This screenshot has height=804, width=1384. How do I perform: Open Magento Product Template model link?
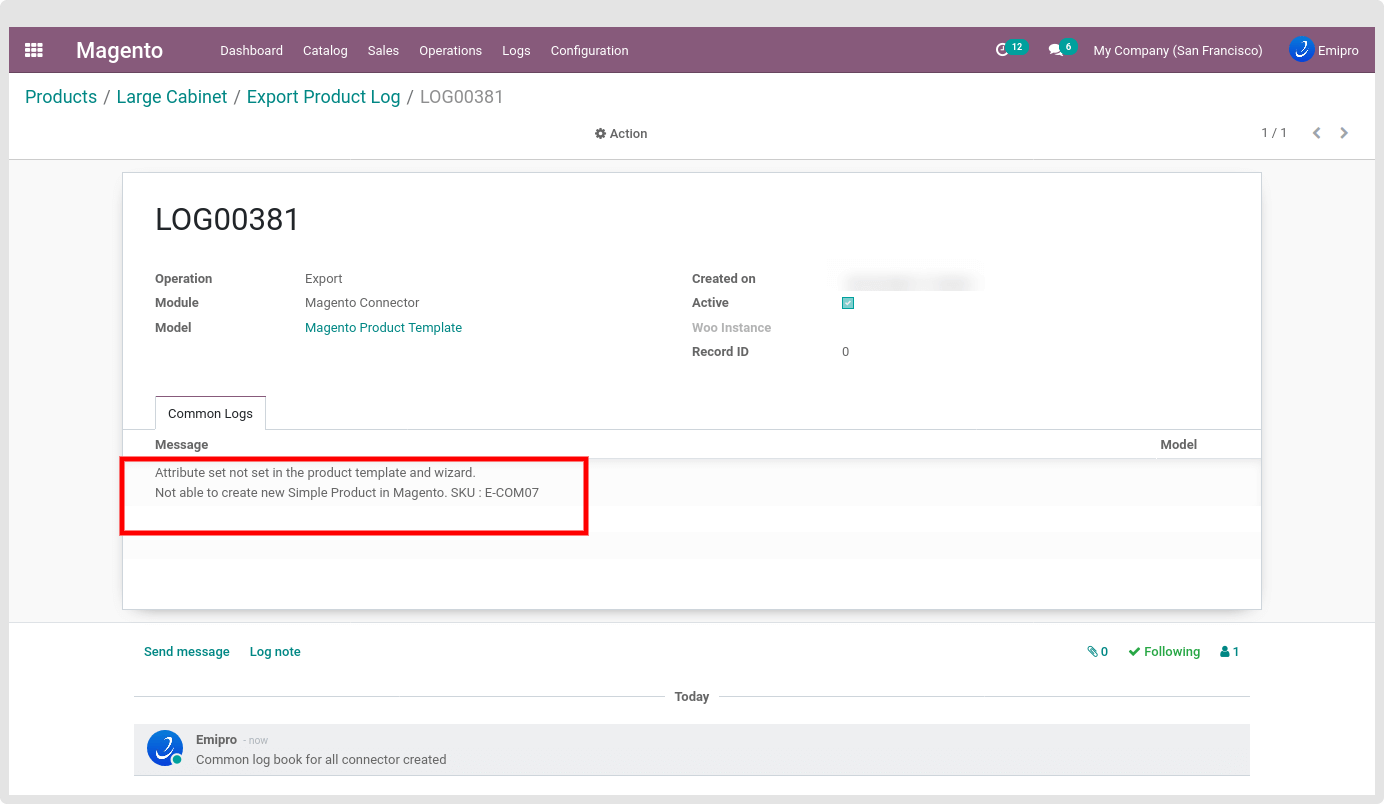tap(383, 328)
